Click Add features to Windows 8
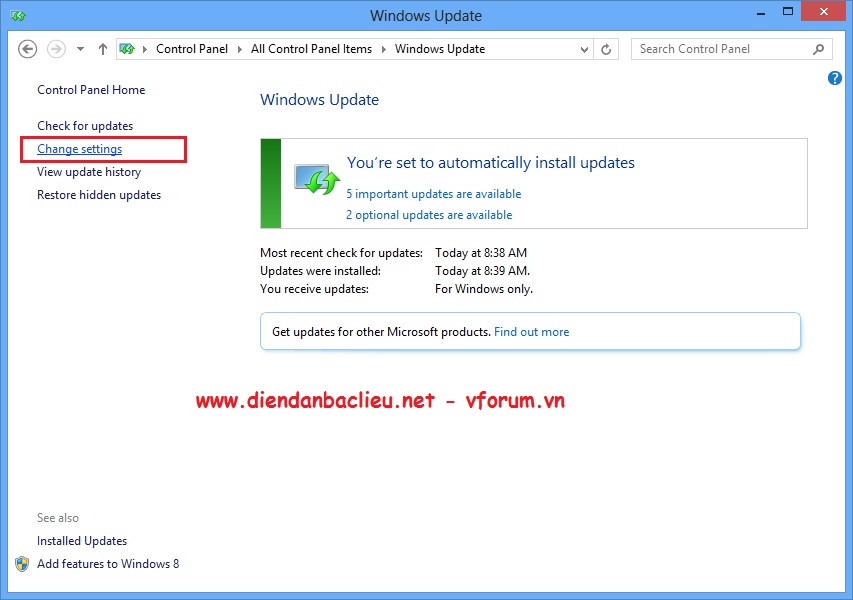 108,564
